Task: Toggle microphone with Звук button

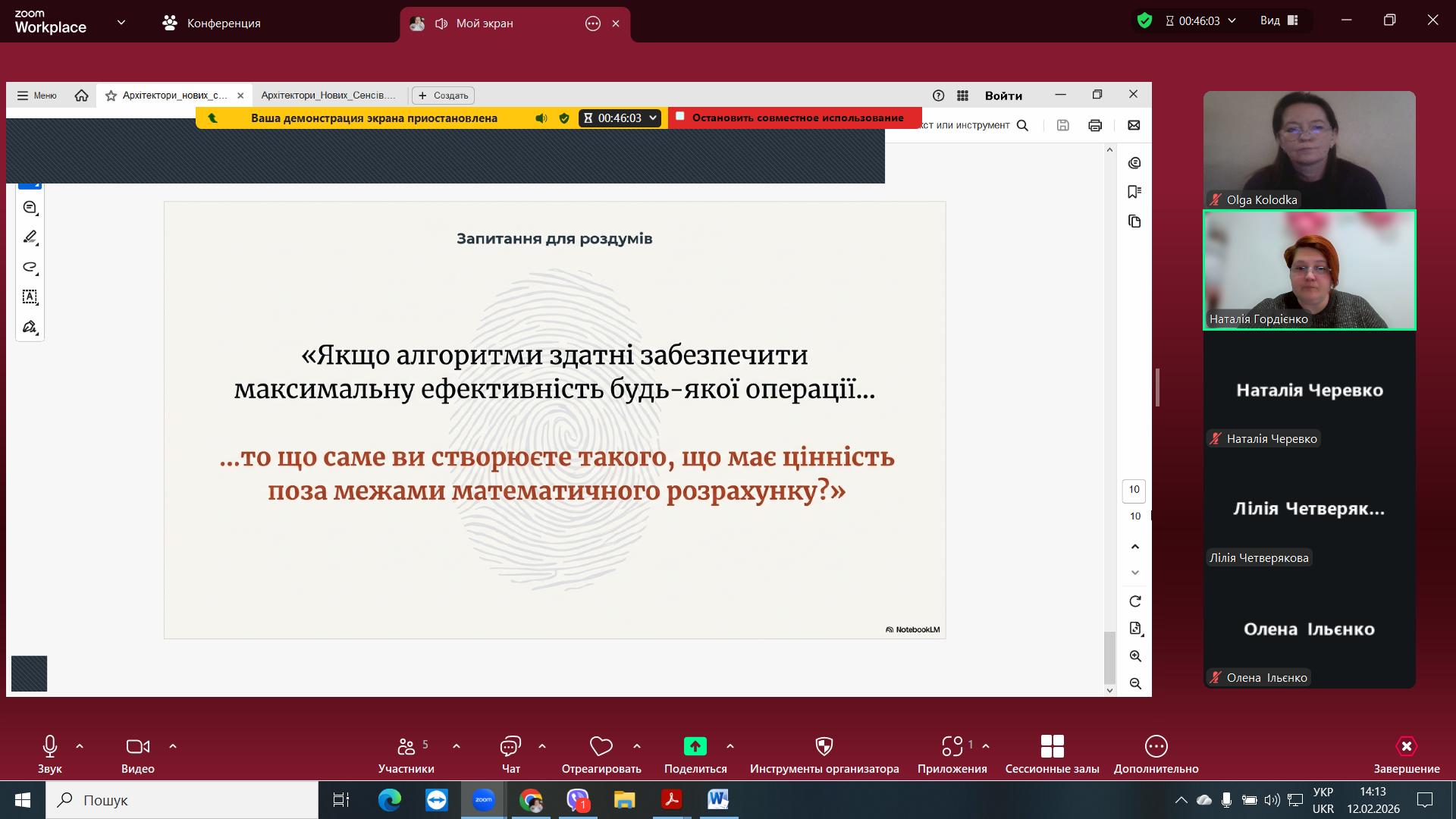Action: pyautogui.click(x=50, y=755)
